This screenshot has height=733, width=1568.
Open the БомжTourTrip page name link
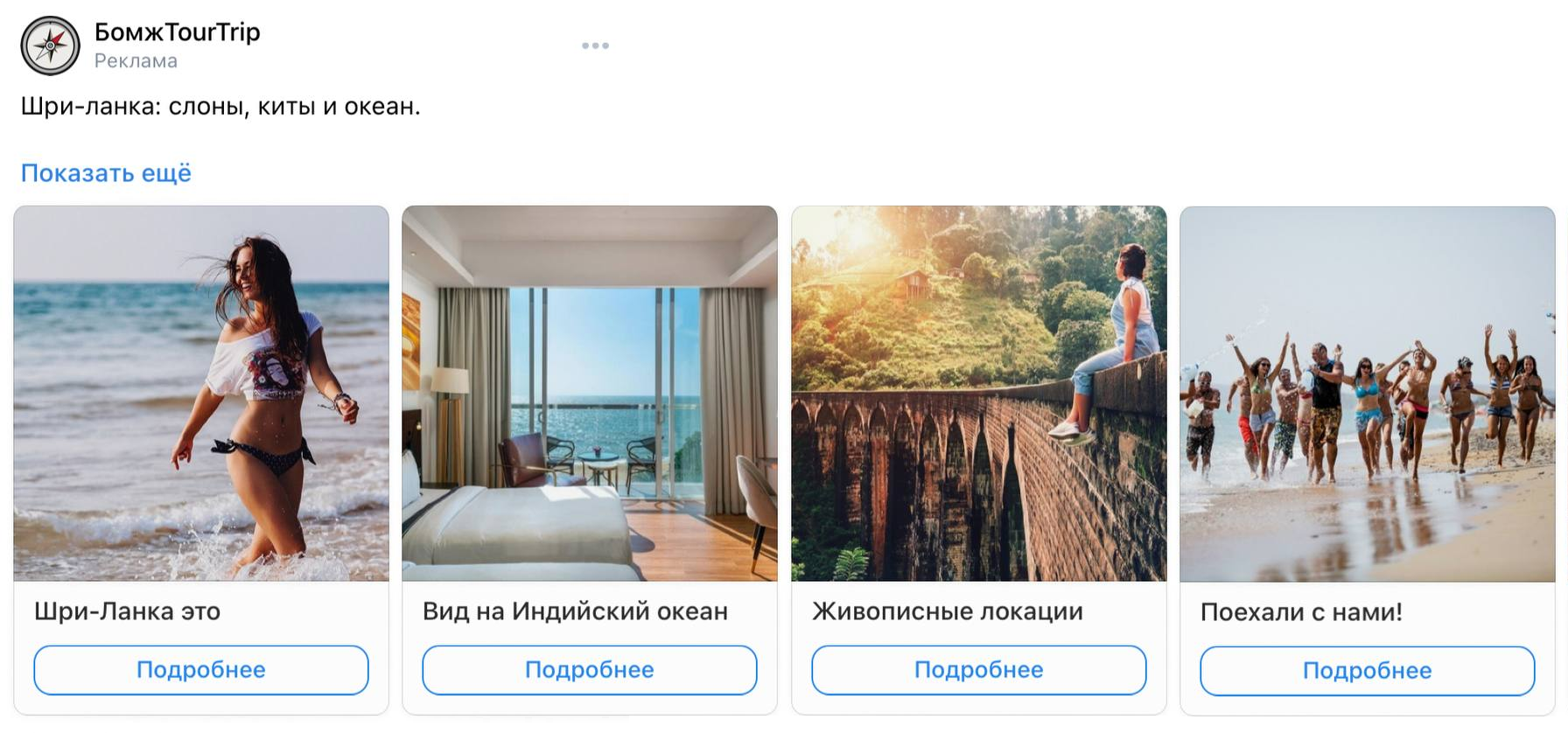click(x=178, y=32)
